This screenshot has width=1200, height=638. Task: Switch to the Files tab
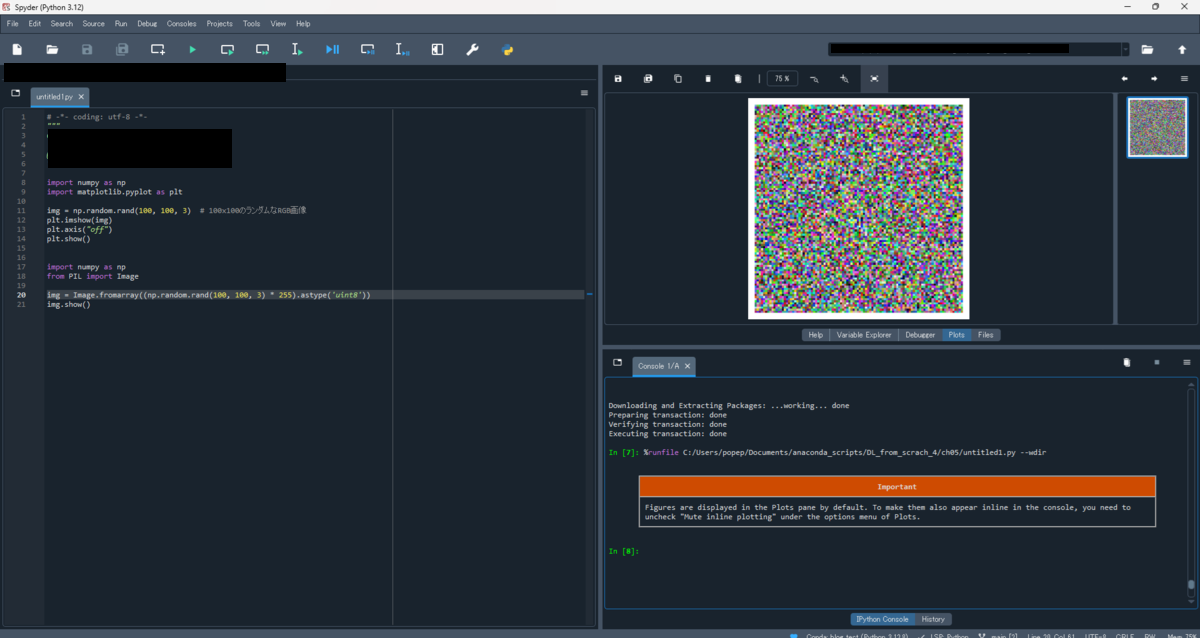[986, 335]
